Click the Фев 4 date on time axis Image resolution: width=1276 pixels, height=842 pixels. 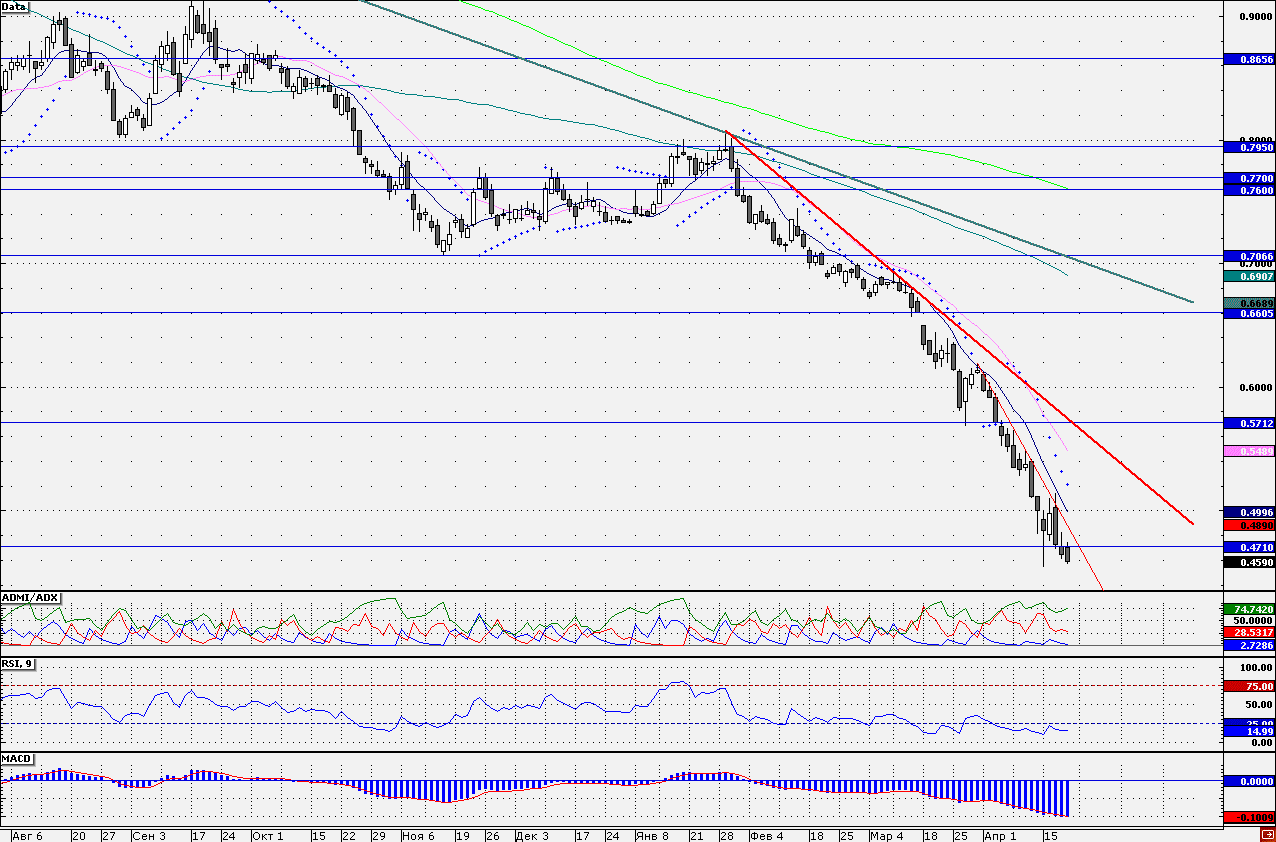766,834
